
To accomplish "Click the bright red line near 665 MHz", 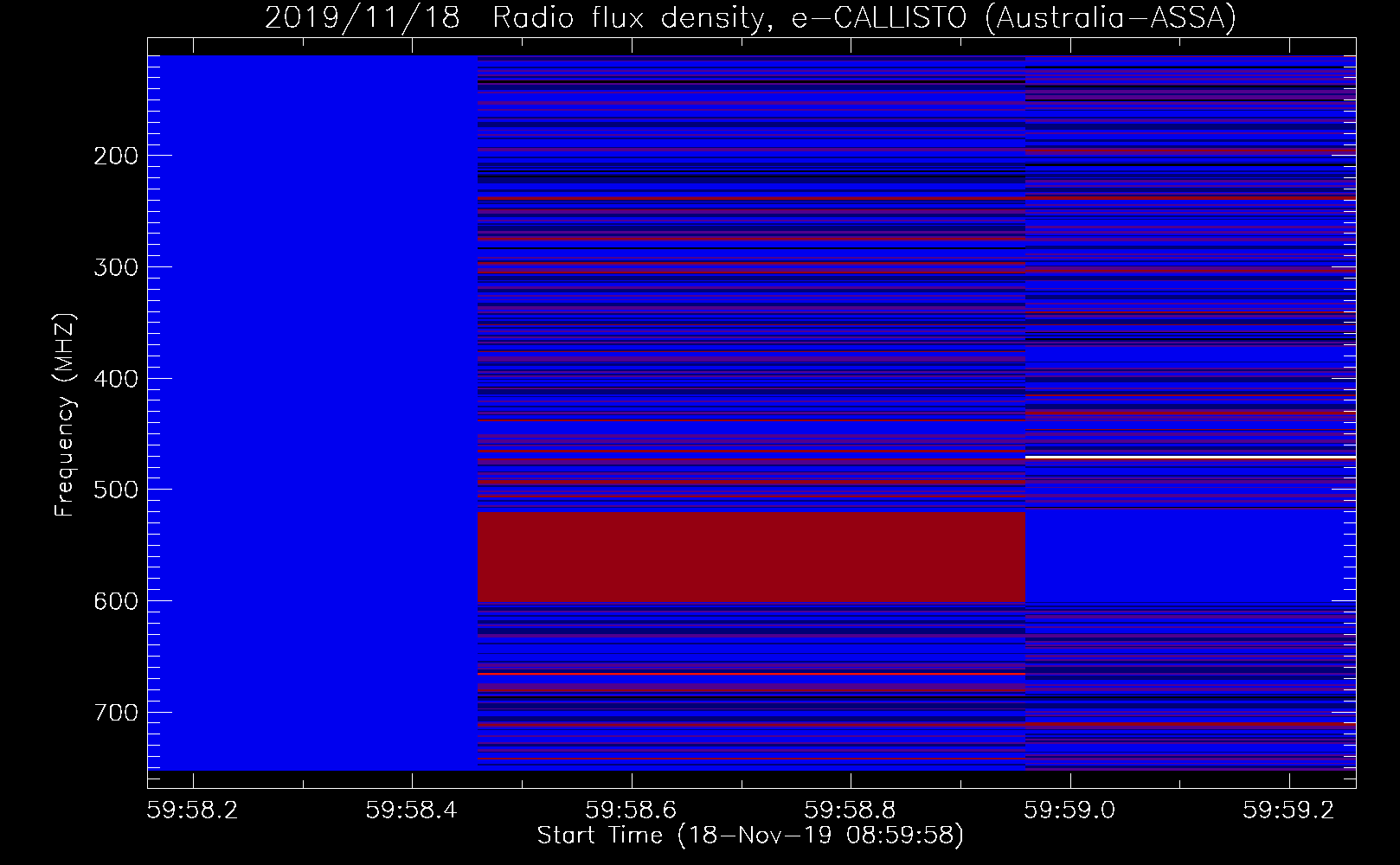I will click(x=751, y=673).
